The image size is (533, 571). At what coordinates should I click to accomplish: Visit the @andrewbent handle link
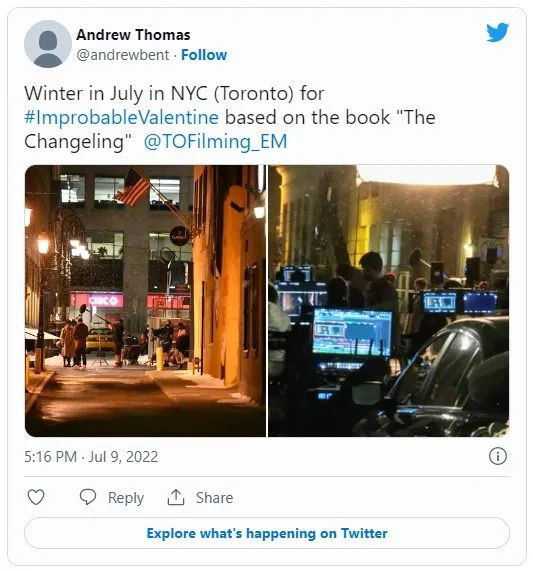[x=123, y=55]
